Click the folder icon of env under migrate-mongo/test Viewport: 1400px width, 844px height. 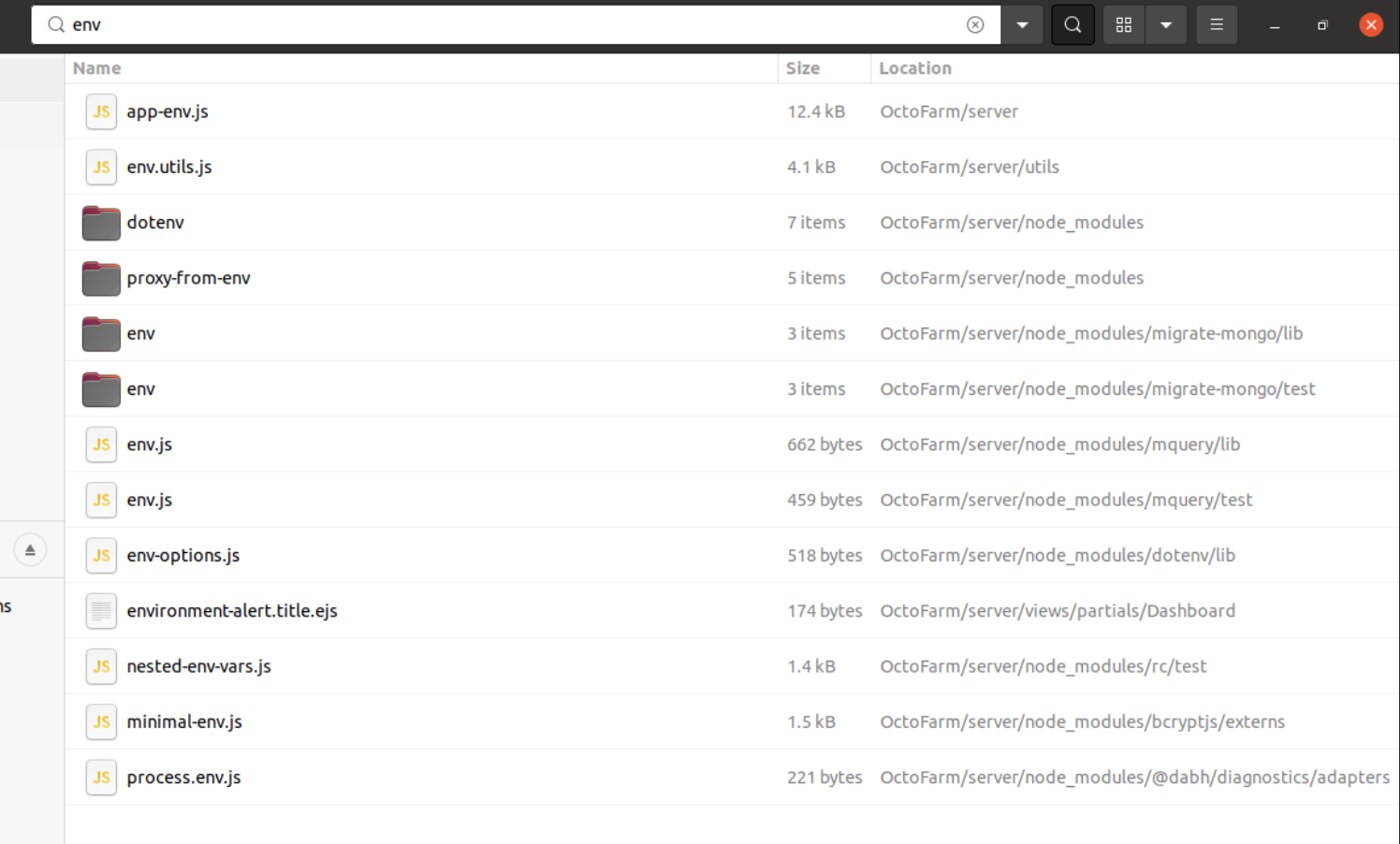coord(100,388)
